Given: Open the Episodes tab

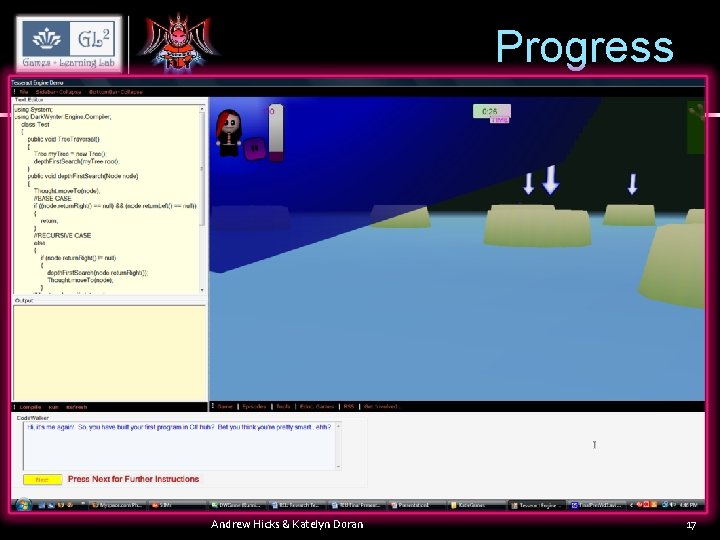Looking at the screenshot, I should tap(254, 406).
